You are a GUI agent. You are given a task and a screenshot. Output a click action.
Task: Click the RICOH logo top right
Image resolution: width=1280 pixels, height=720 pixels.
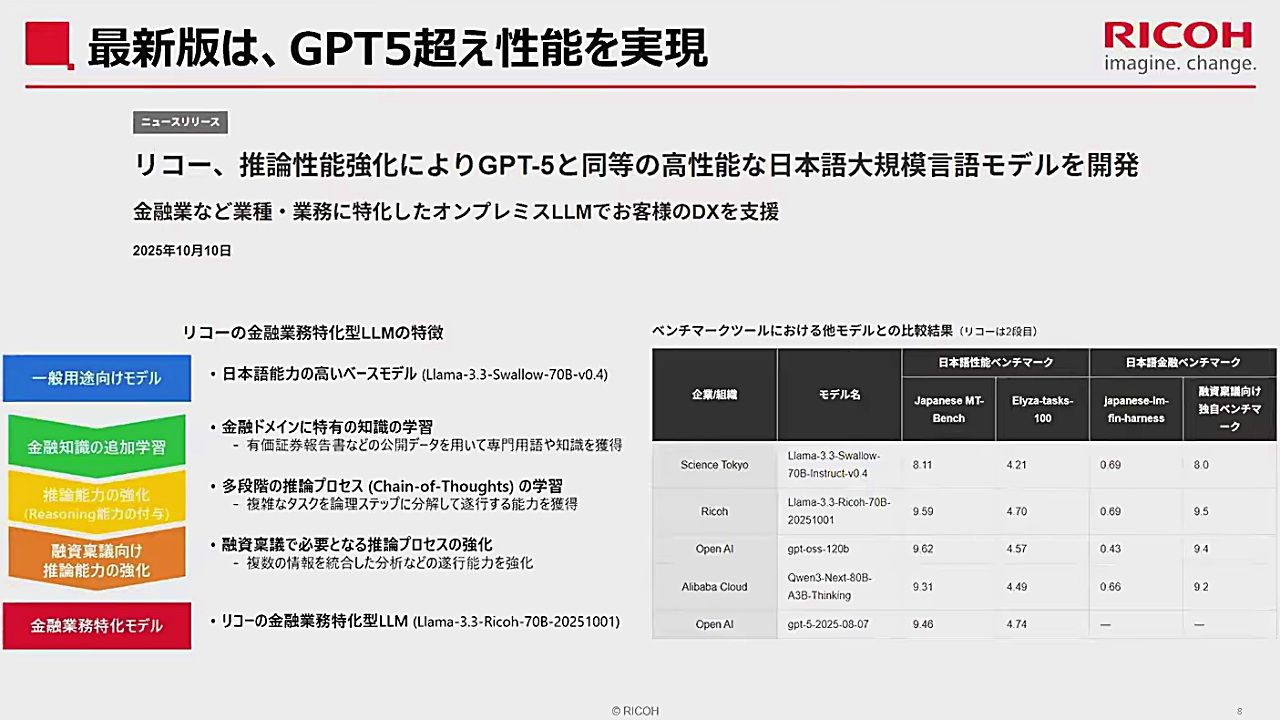tap(1178, 33)
